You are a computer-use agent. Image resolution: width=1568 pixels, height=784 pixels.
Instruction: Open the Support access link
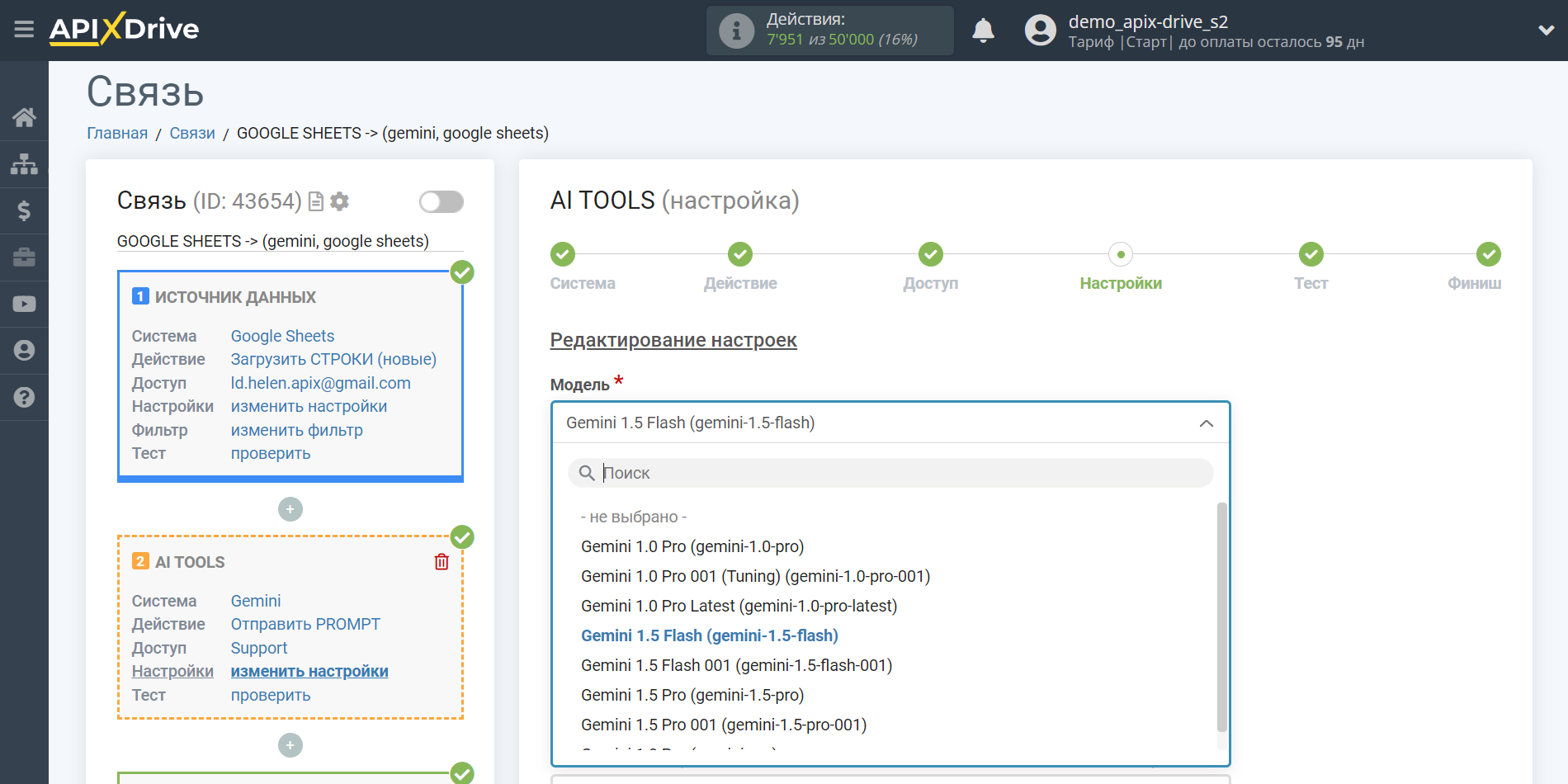259,648
